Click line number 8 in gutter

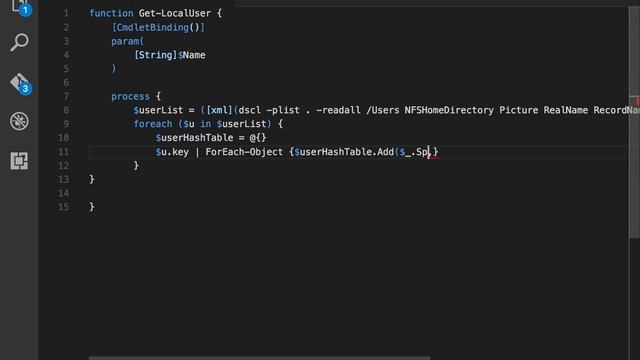coord(66,110)
